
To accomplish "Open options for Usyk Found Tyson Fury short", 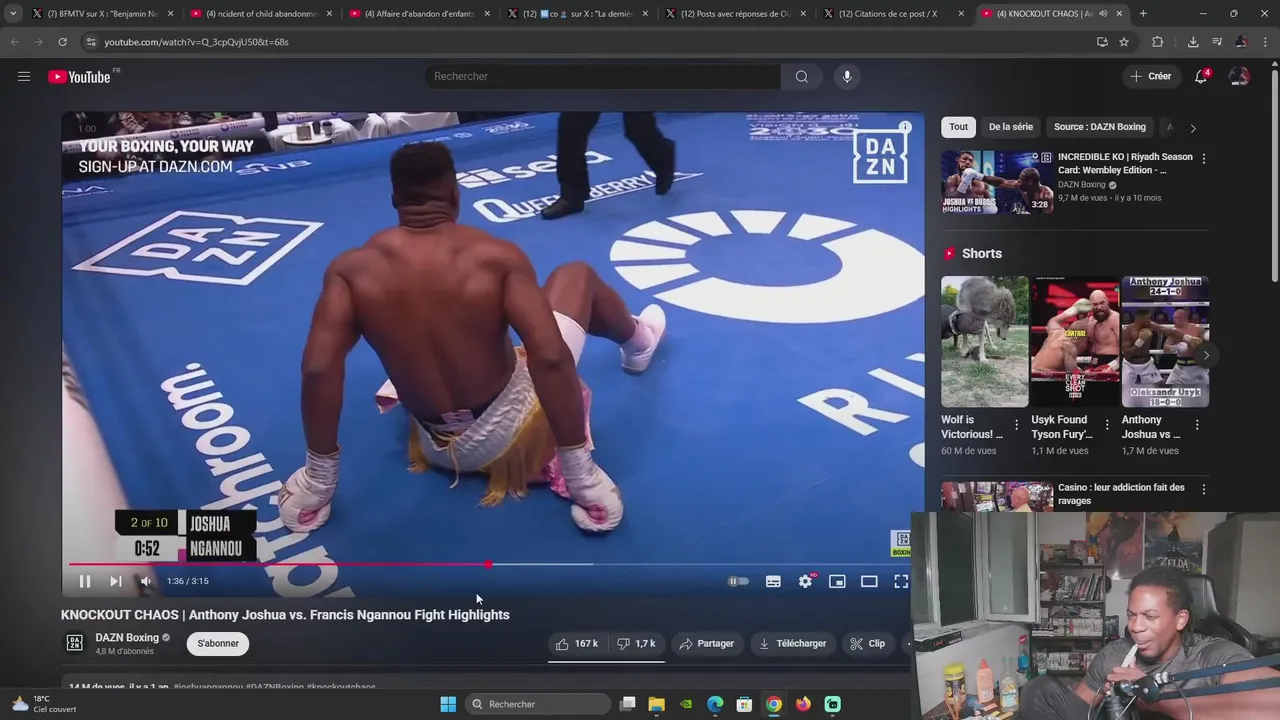I will point(1106,425).
